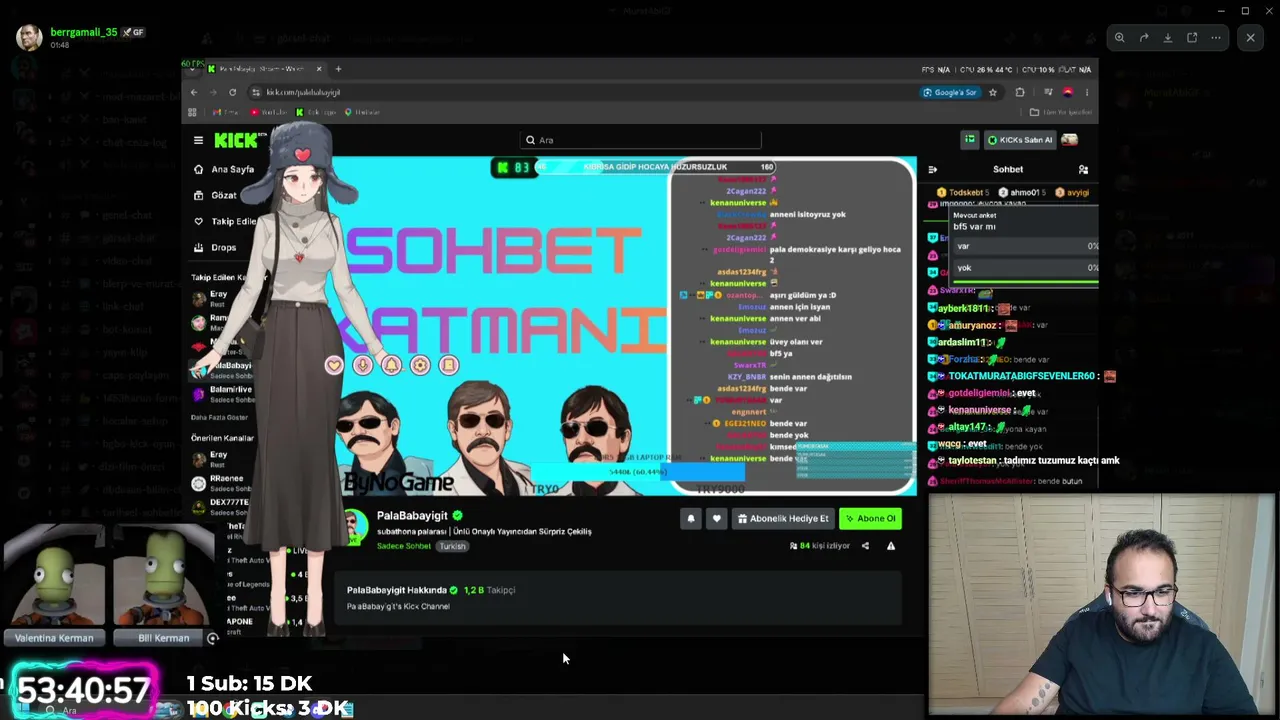Bookmark page with the star icon
Viewport: 1280px width, 720px height.
[993, 92]
